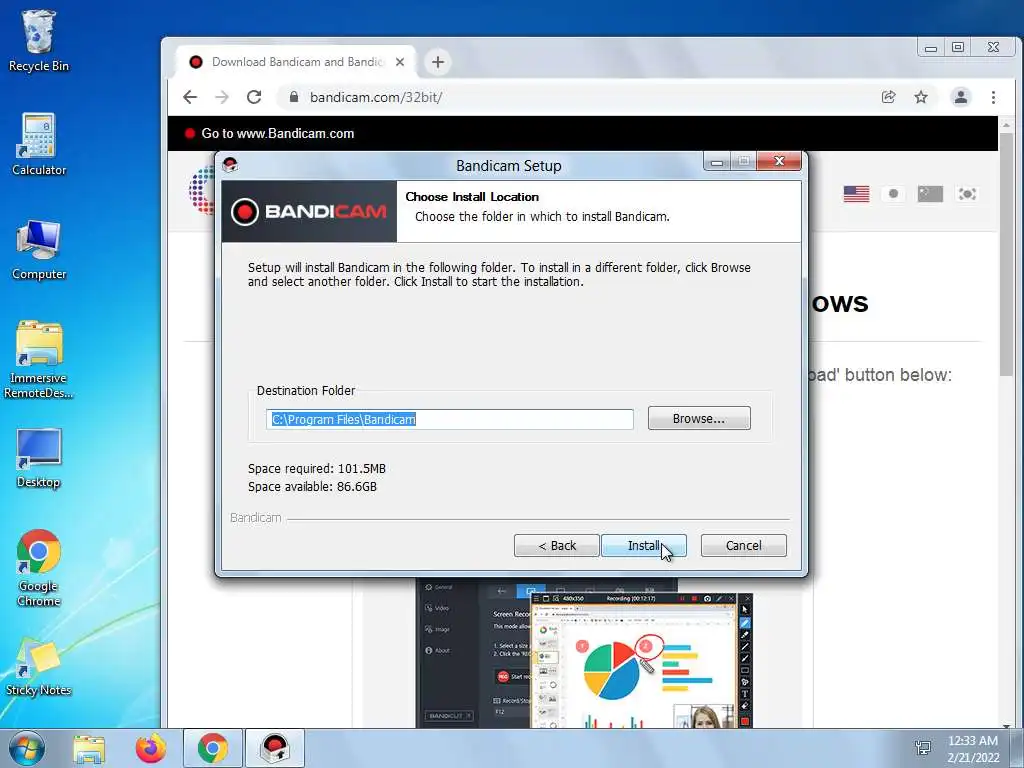Click the Destination Folder path field
This screenshot has height=768, width=1024.
click(449, 419)
